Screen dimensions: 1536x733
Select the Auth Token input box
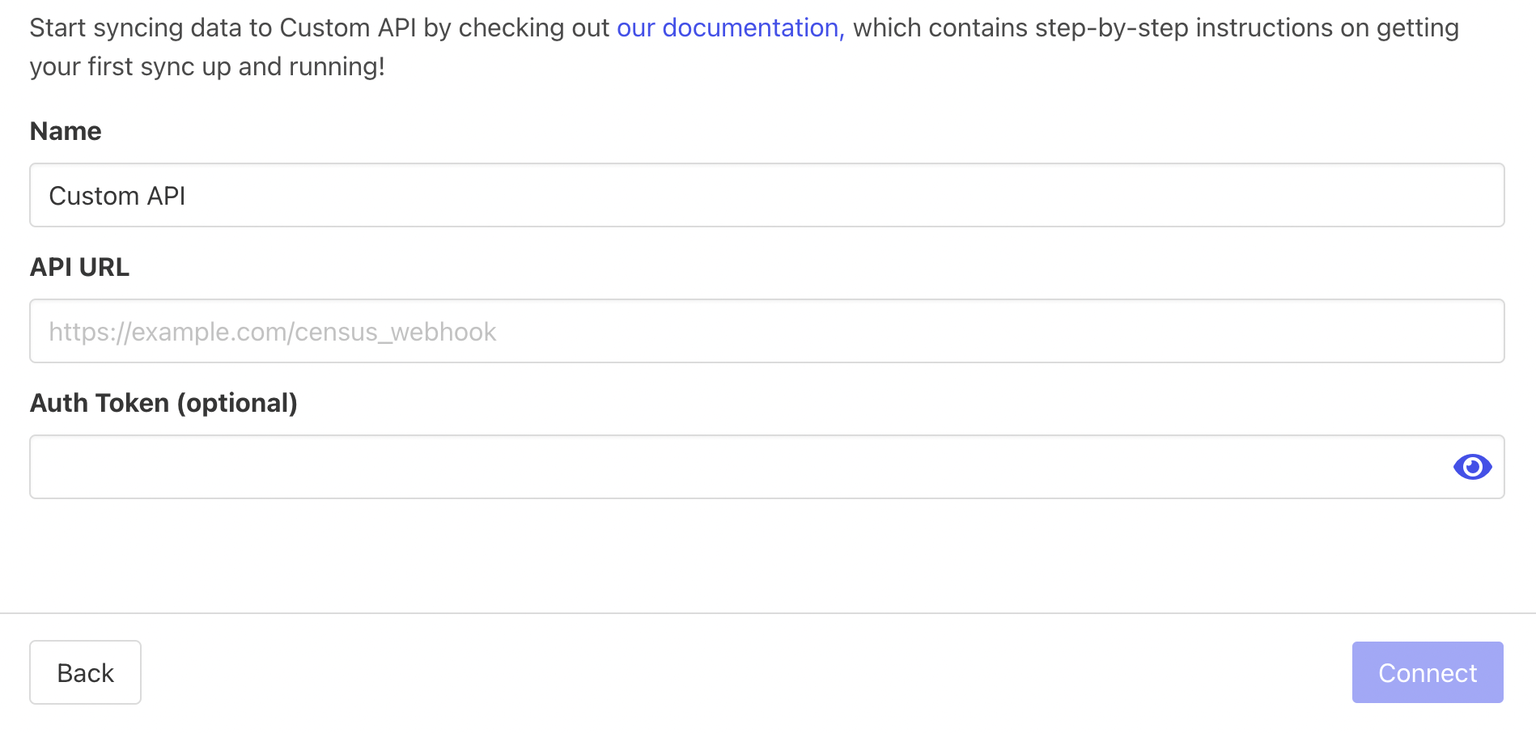tap(740, 467)
